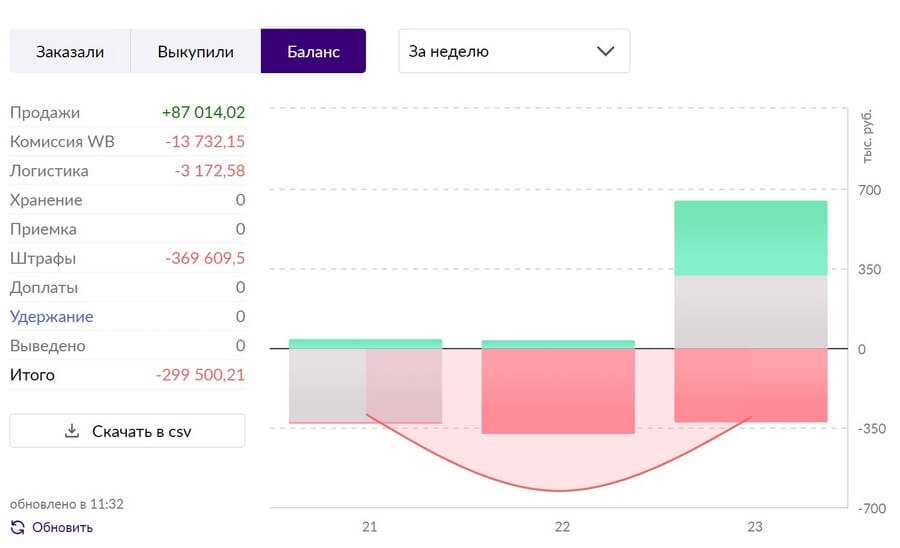
Task: Click the gray bar segment above zero for day 23
Action: click(x=751, y=311)
